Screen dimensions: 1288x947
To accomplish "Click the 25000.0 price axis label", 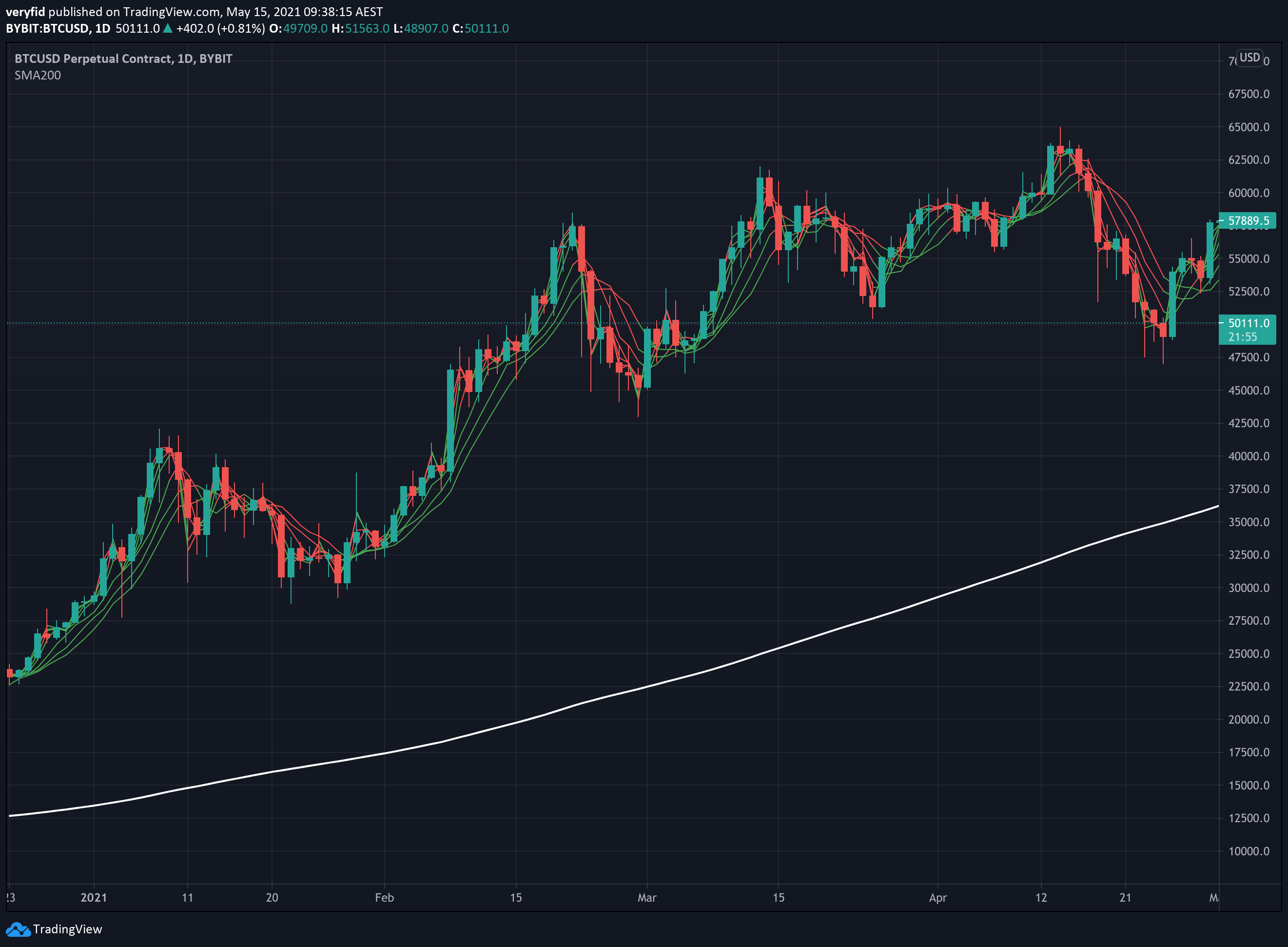I will (x=1249, y=654).
